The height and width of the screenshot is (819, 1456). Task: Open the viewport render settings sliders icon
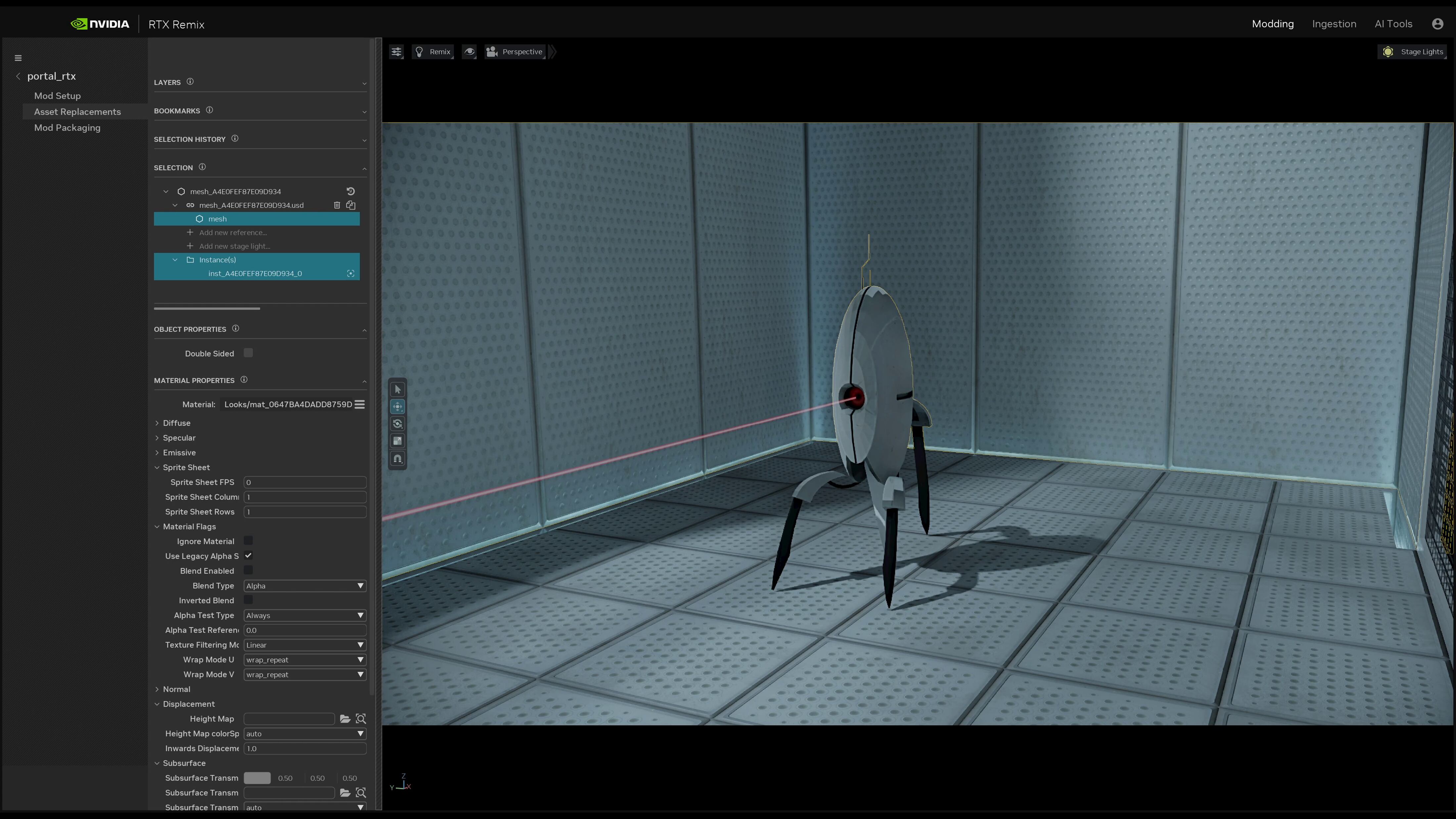pos(396,51)
